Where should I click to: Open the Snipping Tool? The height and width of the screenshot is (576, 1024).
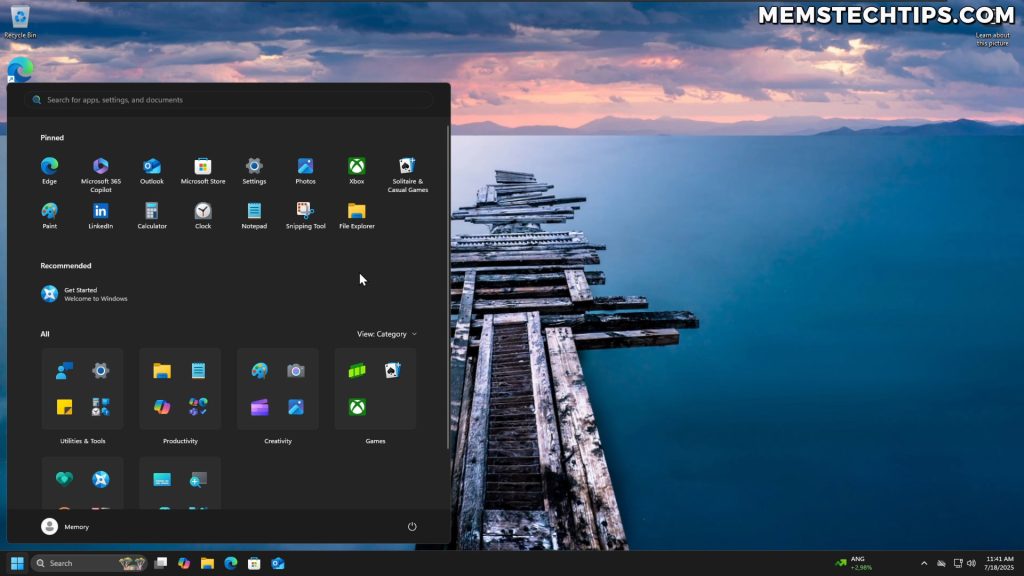305,212
